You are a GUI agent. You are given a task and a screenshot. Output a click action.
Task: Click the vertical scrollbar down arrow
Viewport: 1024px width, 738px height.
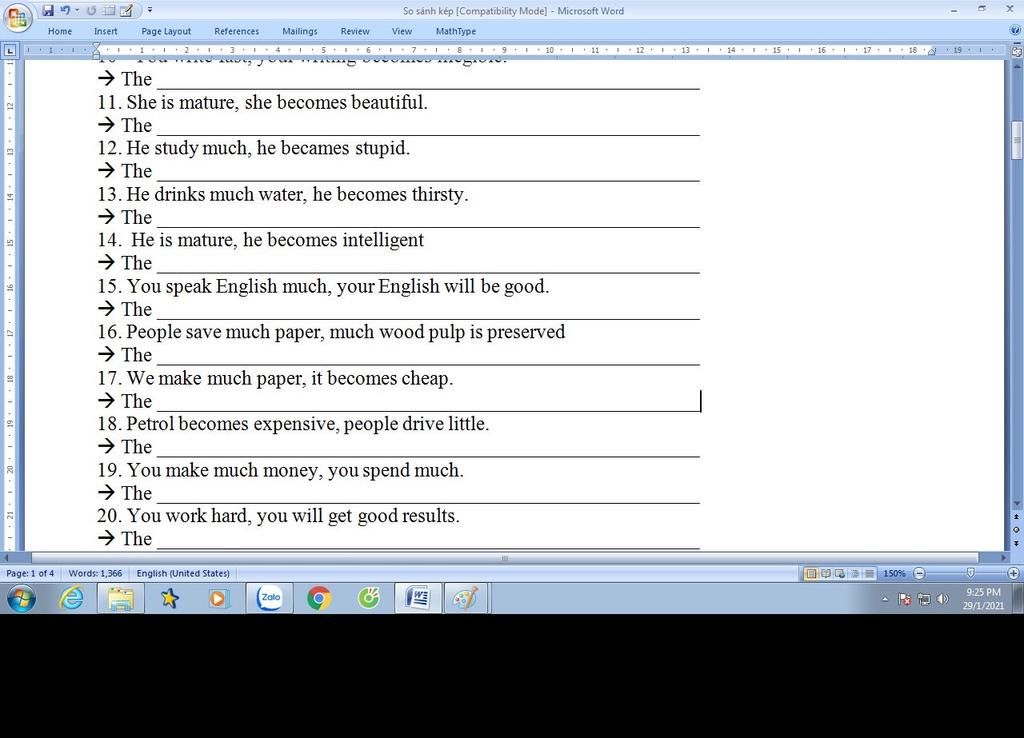(1017, 504)
